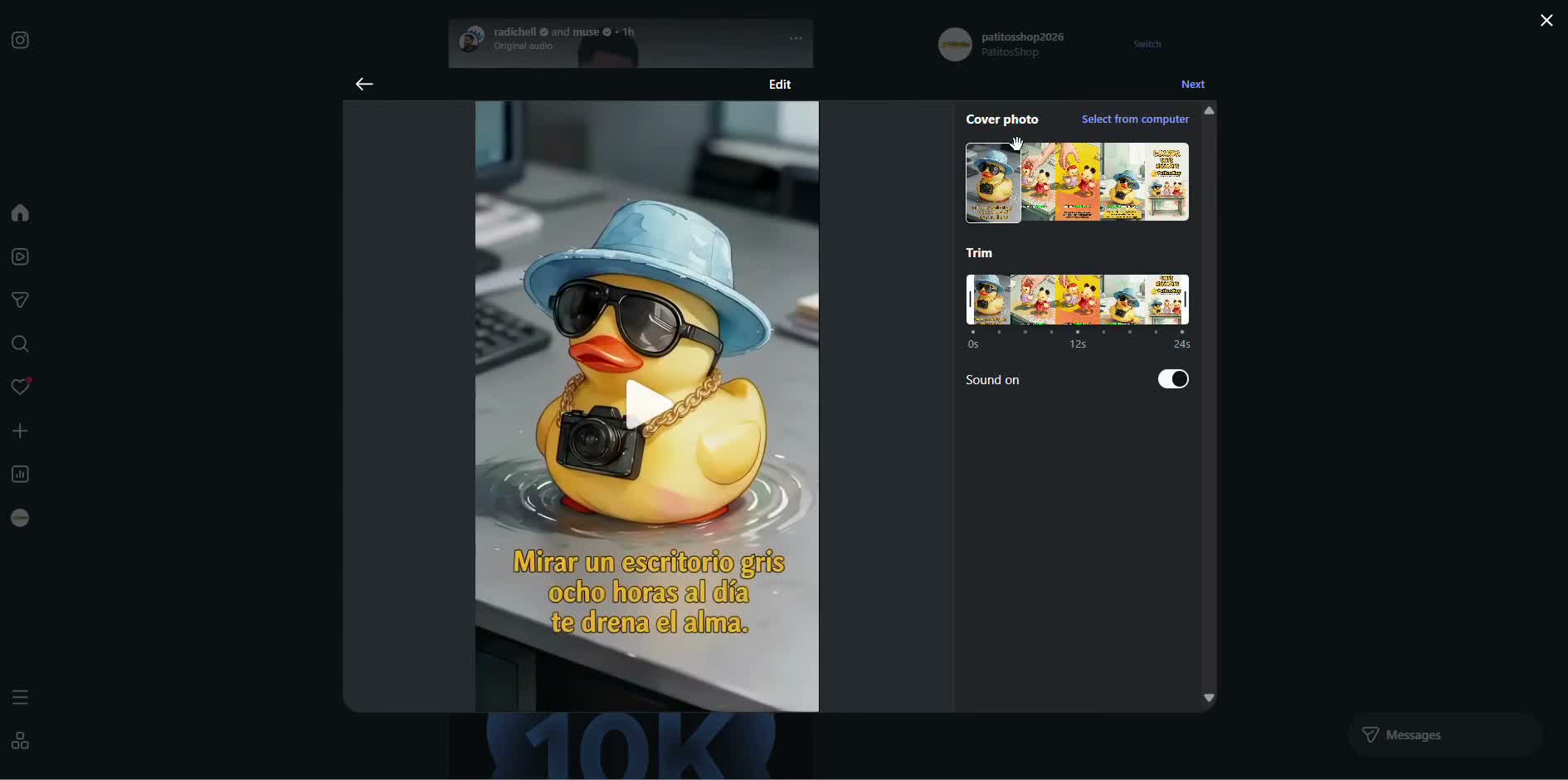Image resolution: width=1568 pixels, height=780 pixels.
Task: Open patitosshop2026 profile avatar
Action: pos(955,44)
